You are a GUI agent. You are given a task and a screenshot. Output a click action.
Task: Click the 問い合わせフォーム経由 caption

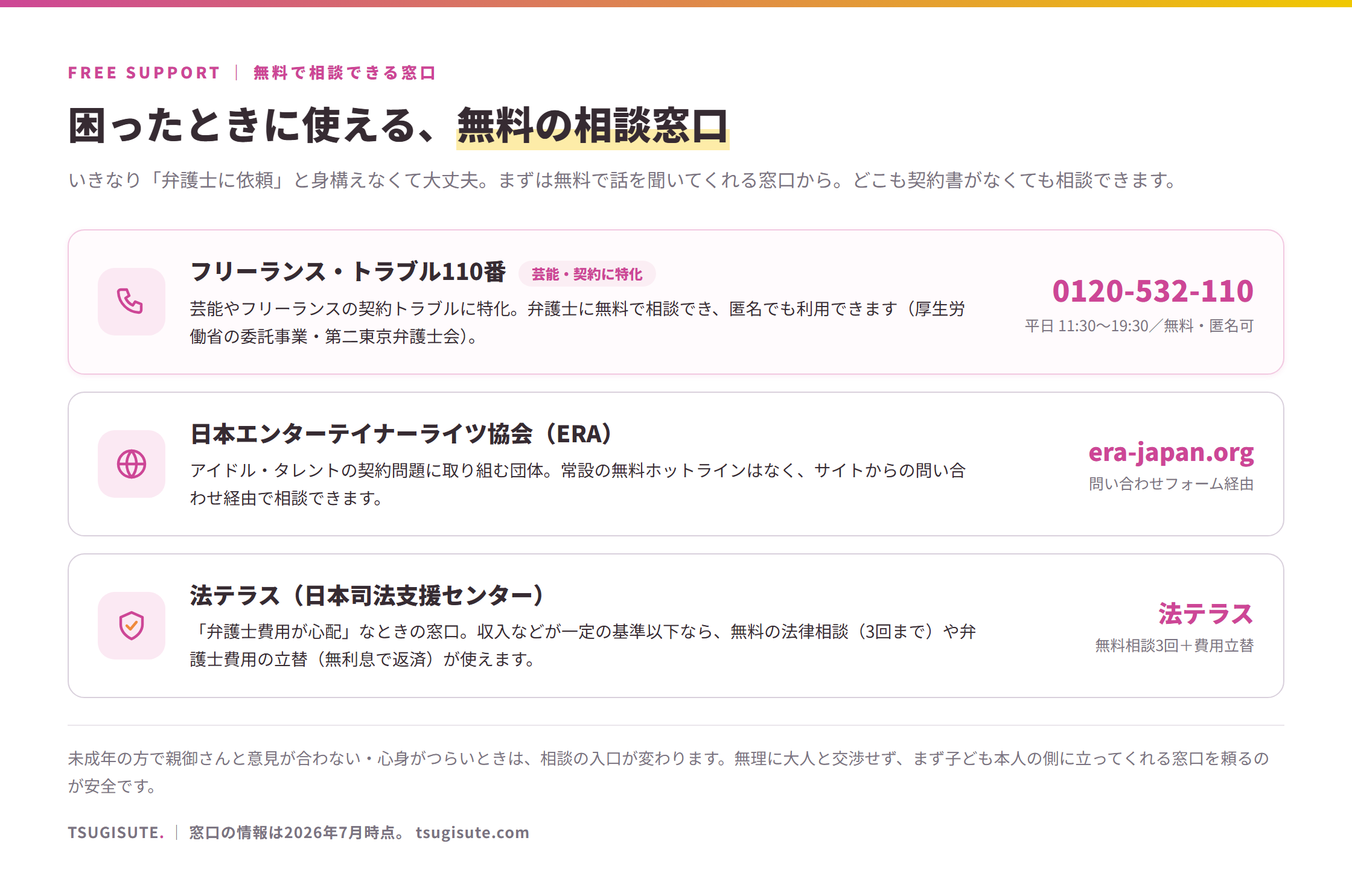(1171, 484)
